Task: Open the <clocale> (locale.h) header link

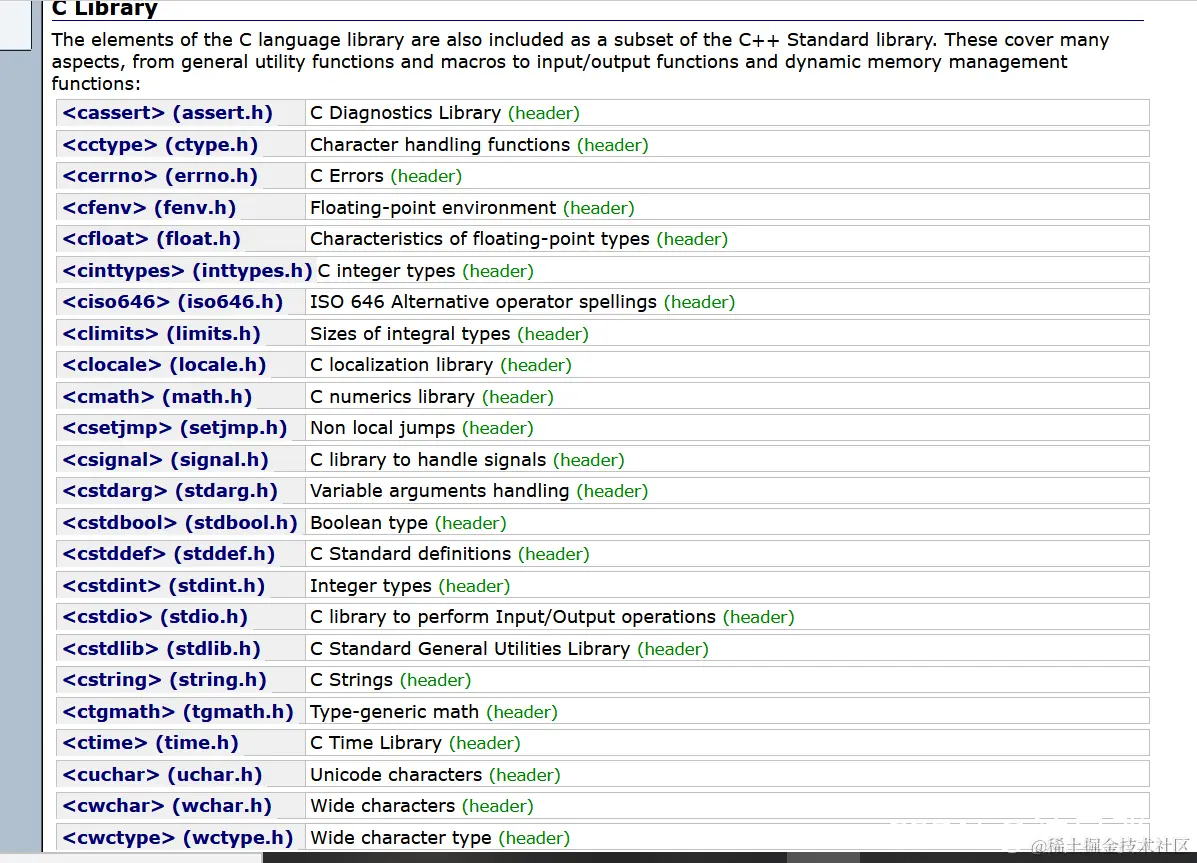Action: (164, 365)
